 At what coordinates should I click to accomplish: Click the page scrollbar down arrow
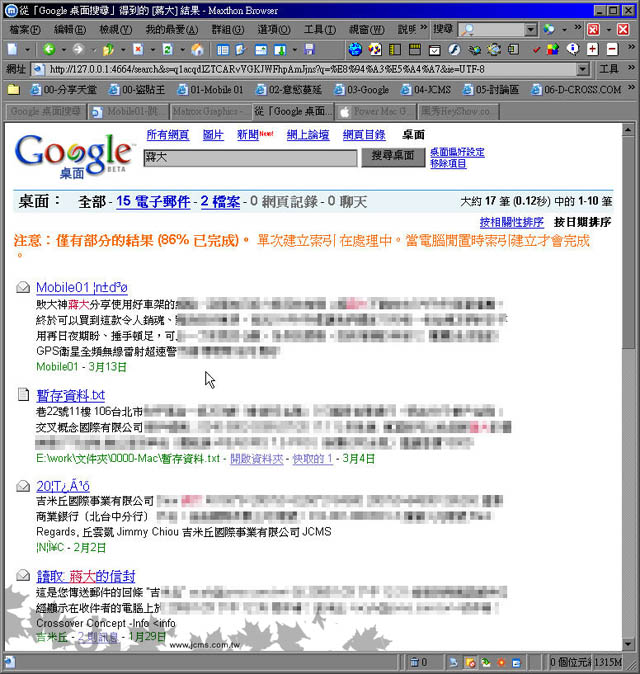coord(628,643)
